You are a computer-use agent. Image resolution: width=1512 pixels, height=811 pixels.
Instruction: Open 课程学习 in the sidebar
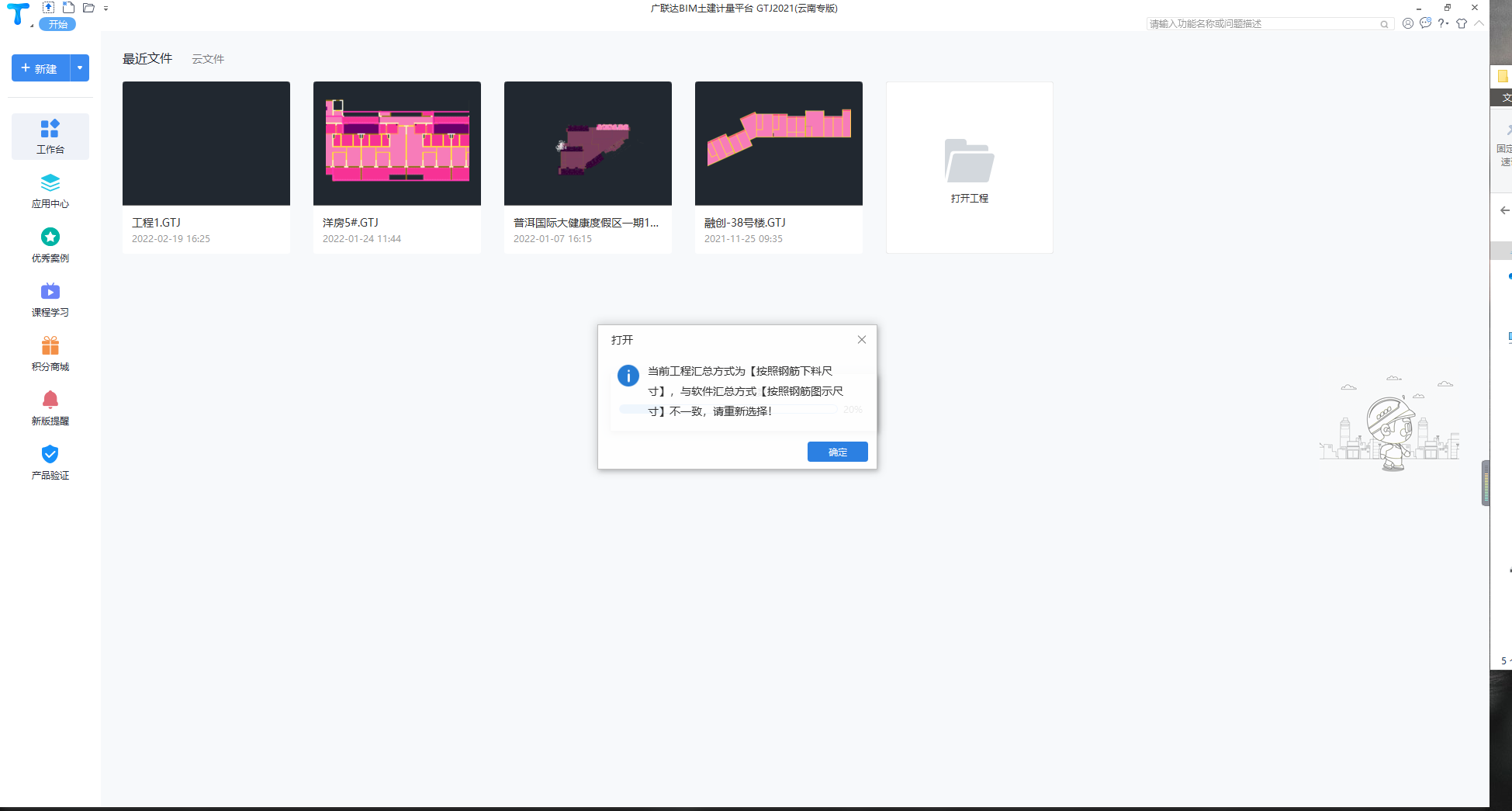(x=50, y=300)
